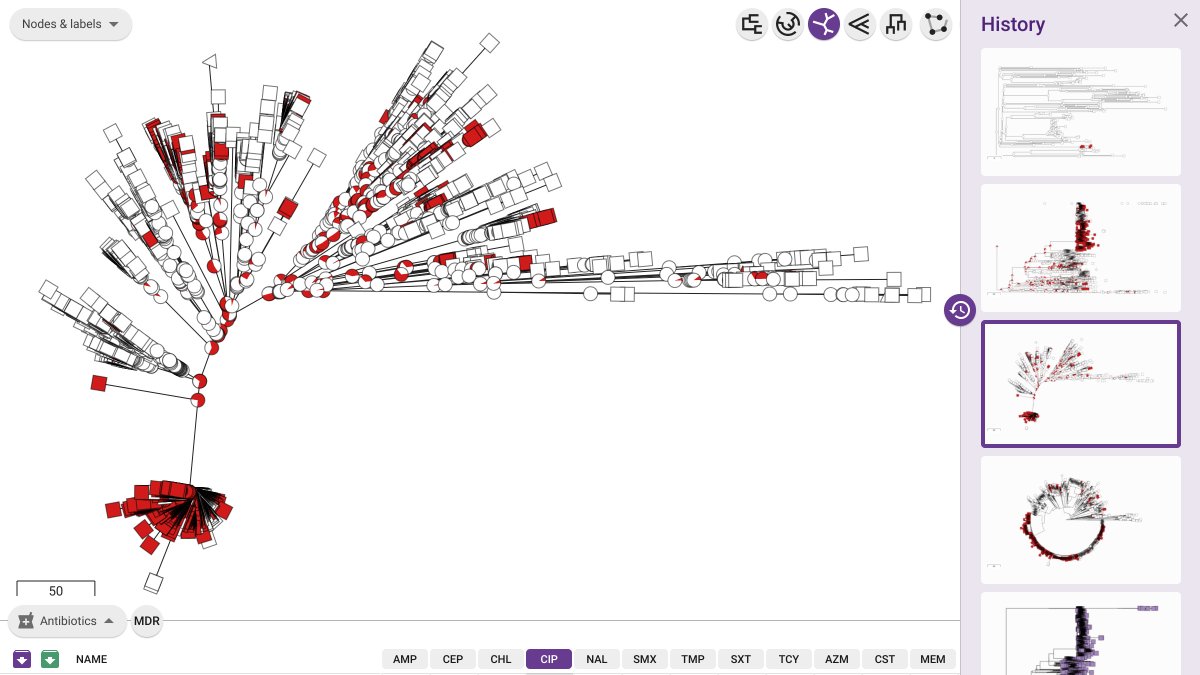1200x675 pixels.
Task: Open the Nodes & labels dropdown
Action: [x=70, y=24]
